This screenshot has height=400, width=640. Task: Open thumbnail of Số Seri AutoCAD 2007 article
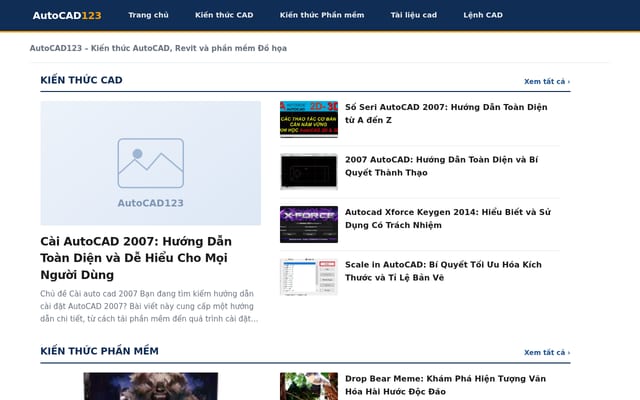tap(309, 119)
